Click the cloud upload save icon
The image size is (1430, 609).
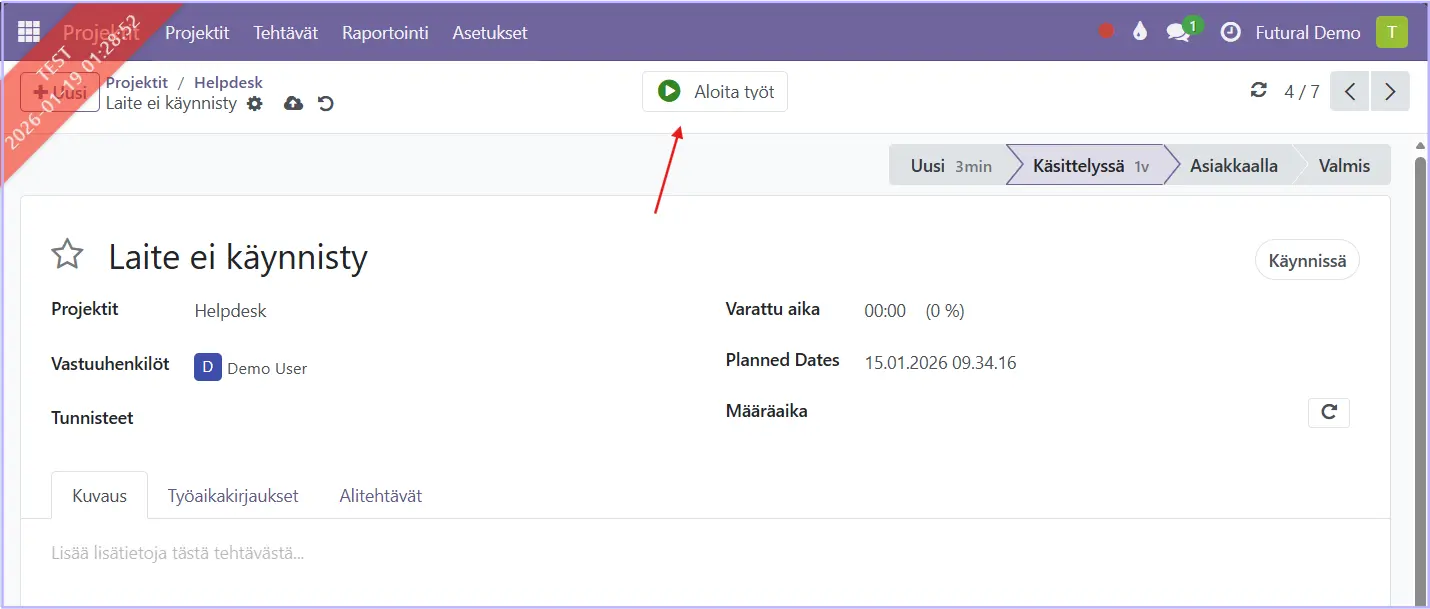coord(293,103)
